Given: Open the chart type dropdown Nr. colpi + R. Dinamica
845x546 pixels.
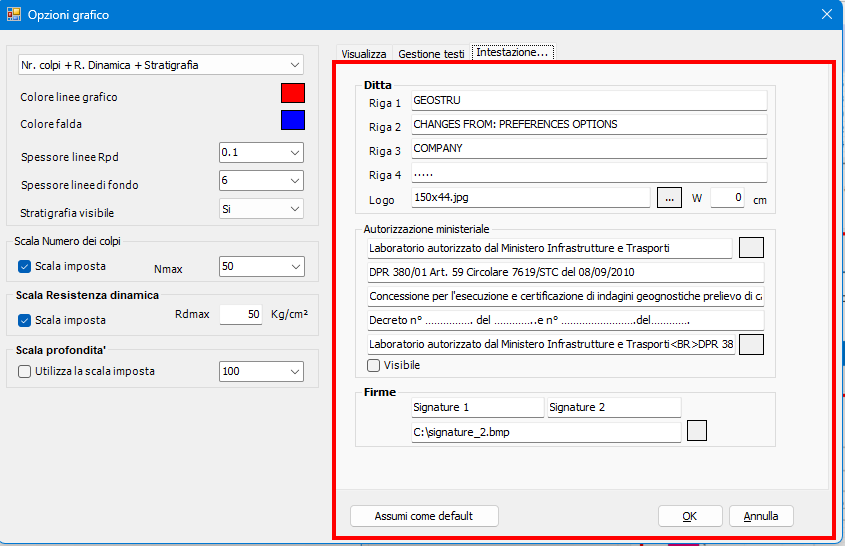Looking at the screenshot, I should (x=161, y=65).
